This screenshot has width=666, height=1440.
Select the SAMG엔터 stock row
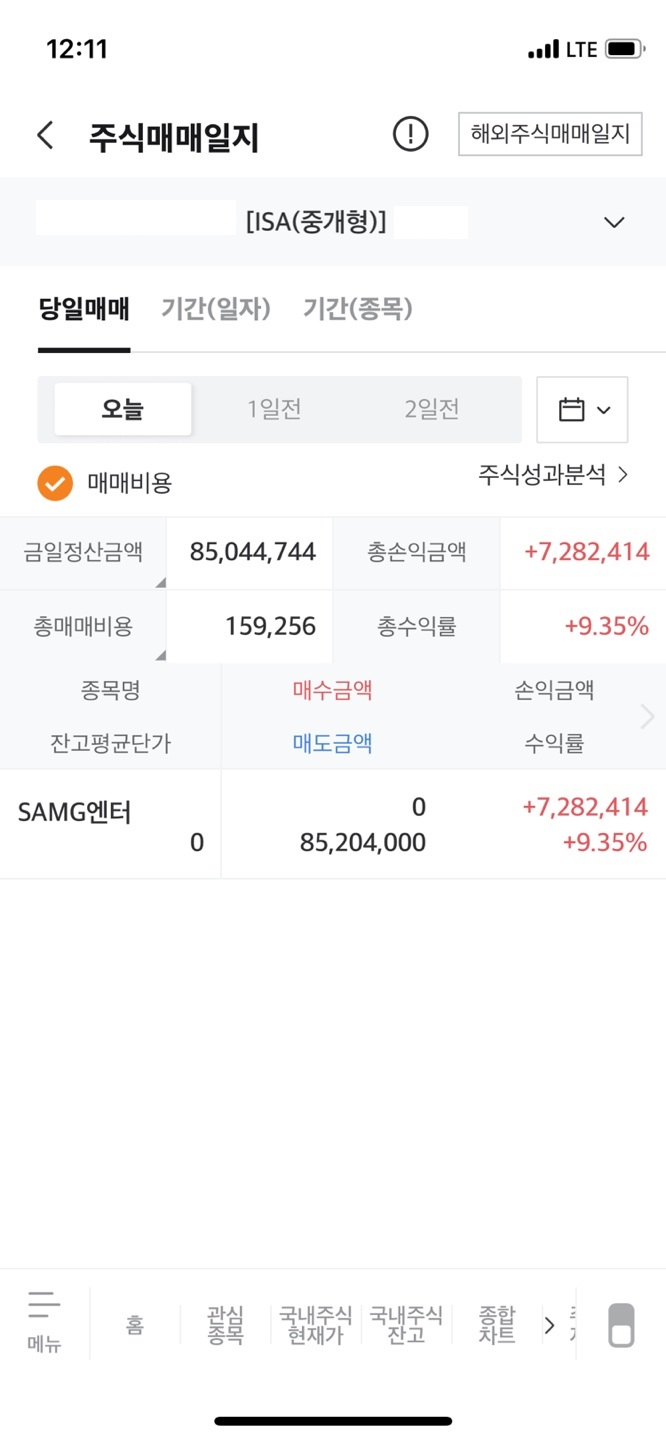[x=333, y=824]
